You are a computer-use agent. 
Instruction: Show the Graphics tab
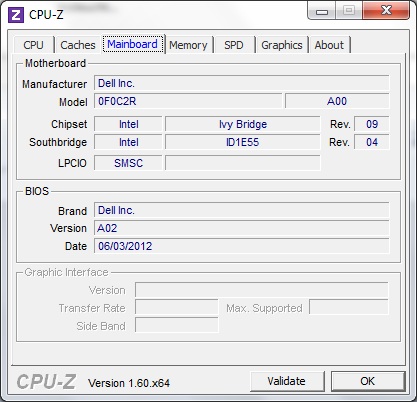282,45
